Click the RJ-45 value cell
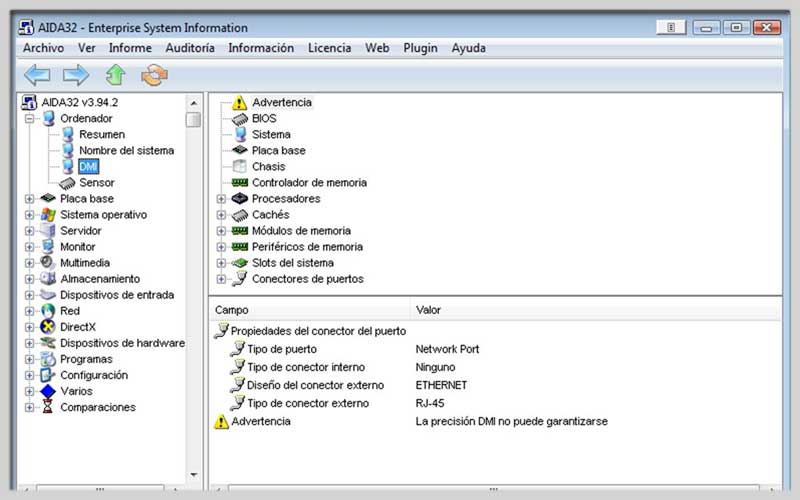The height and width of the screenshot is (500, 800). (x=430, y=404)
